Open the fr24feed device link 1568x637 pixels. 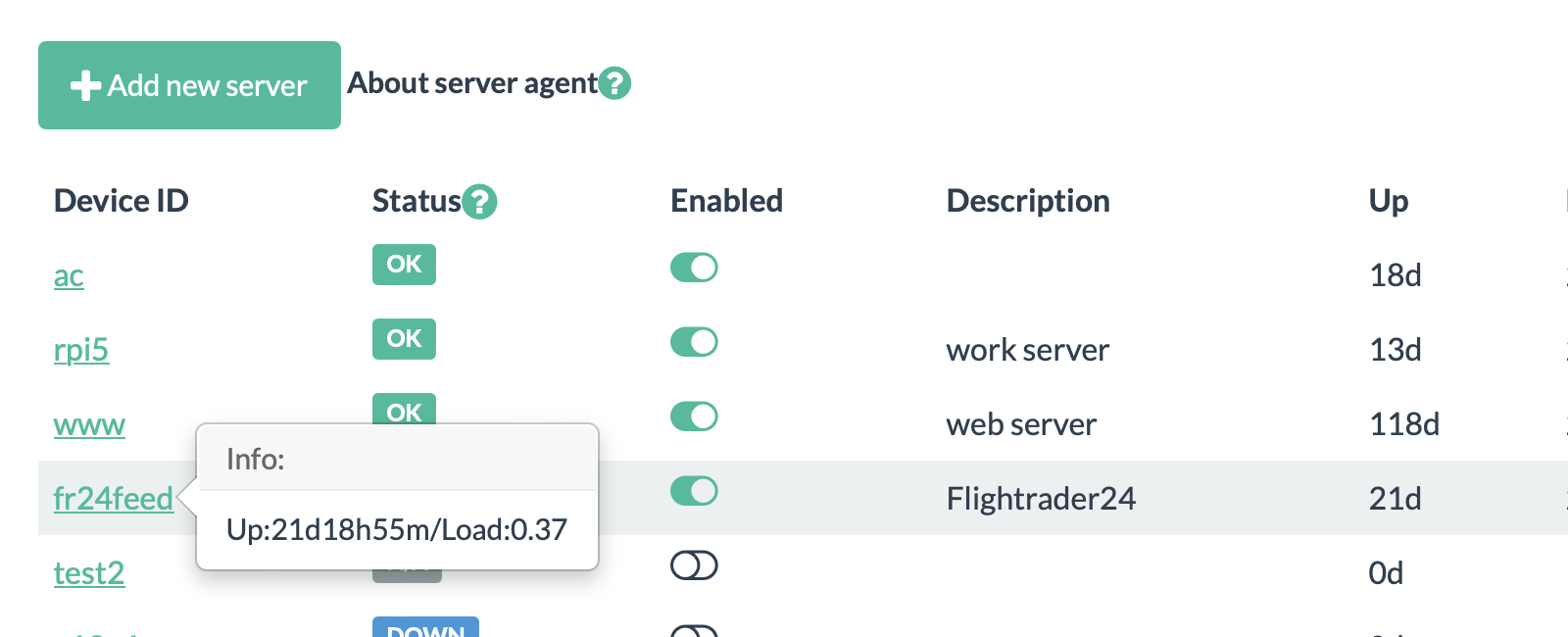pos(113,499)
